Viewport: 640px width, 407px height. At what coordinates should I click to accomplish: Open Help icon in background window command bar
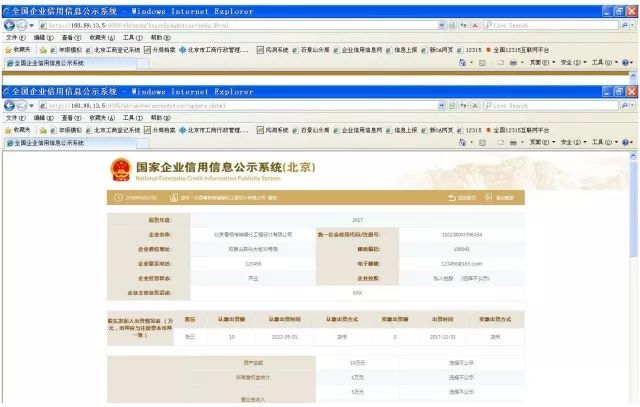click(625, 62)
